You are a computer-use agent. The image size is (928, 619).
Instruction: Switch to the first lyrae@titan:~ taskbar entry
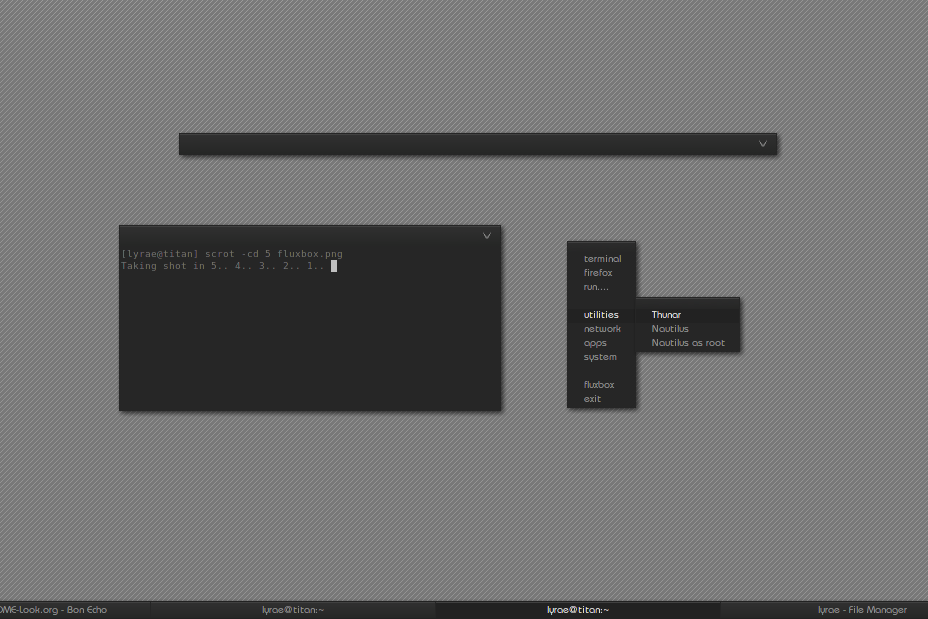293,610
